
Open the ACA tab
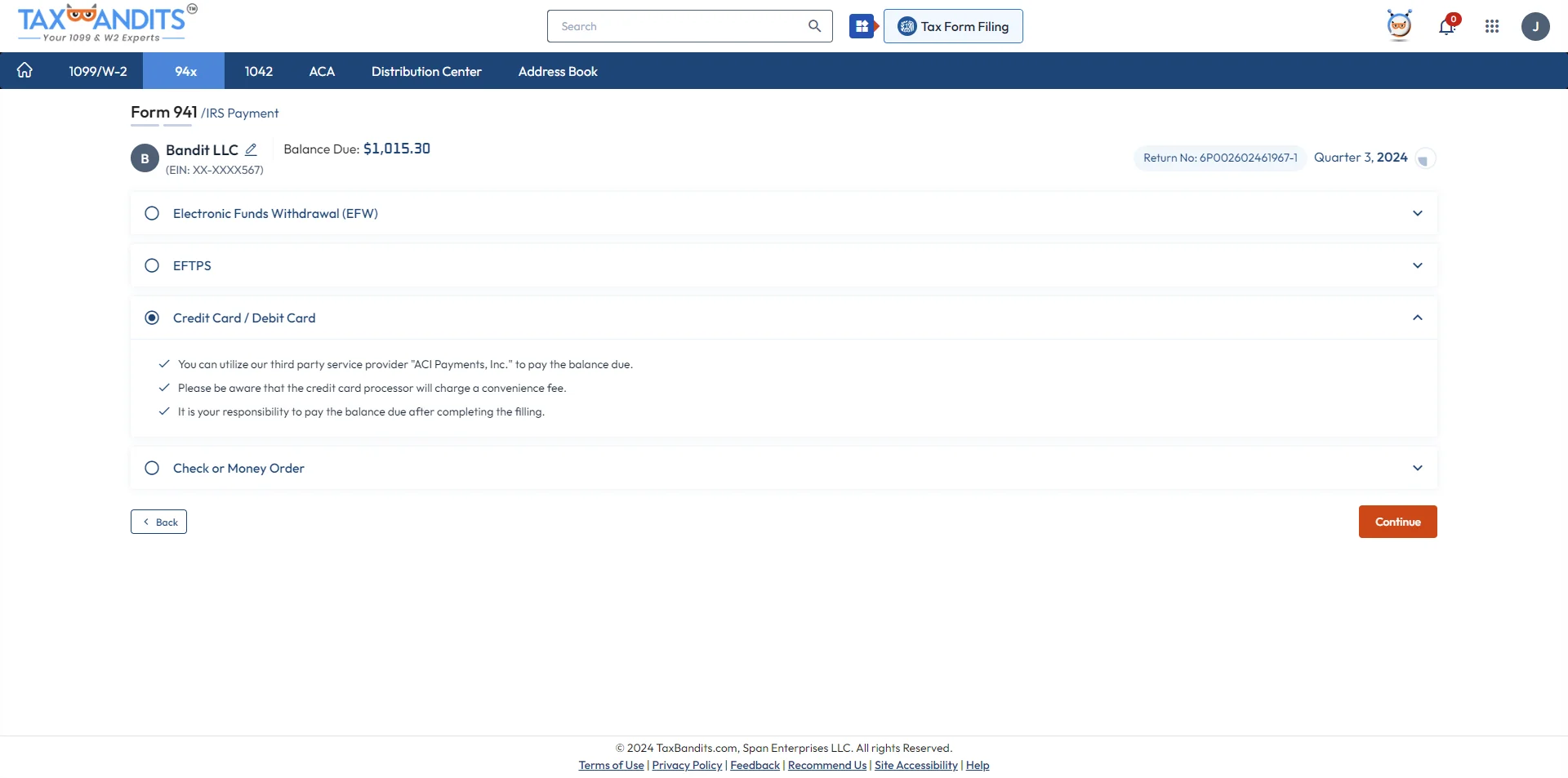pos(322,71)
